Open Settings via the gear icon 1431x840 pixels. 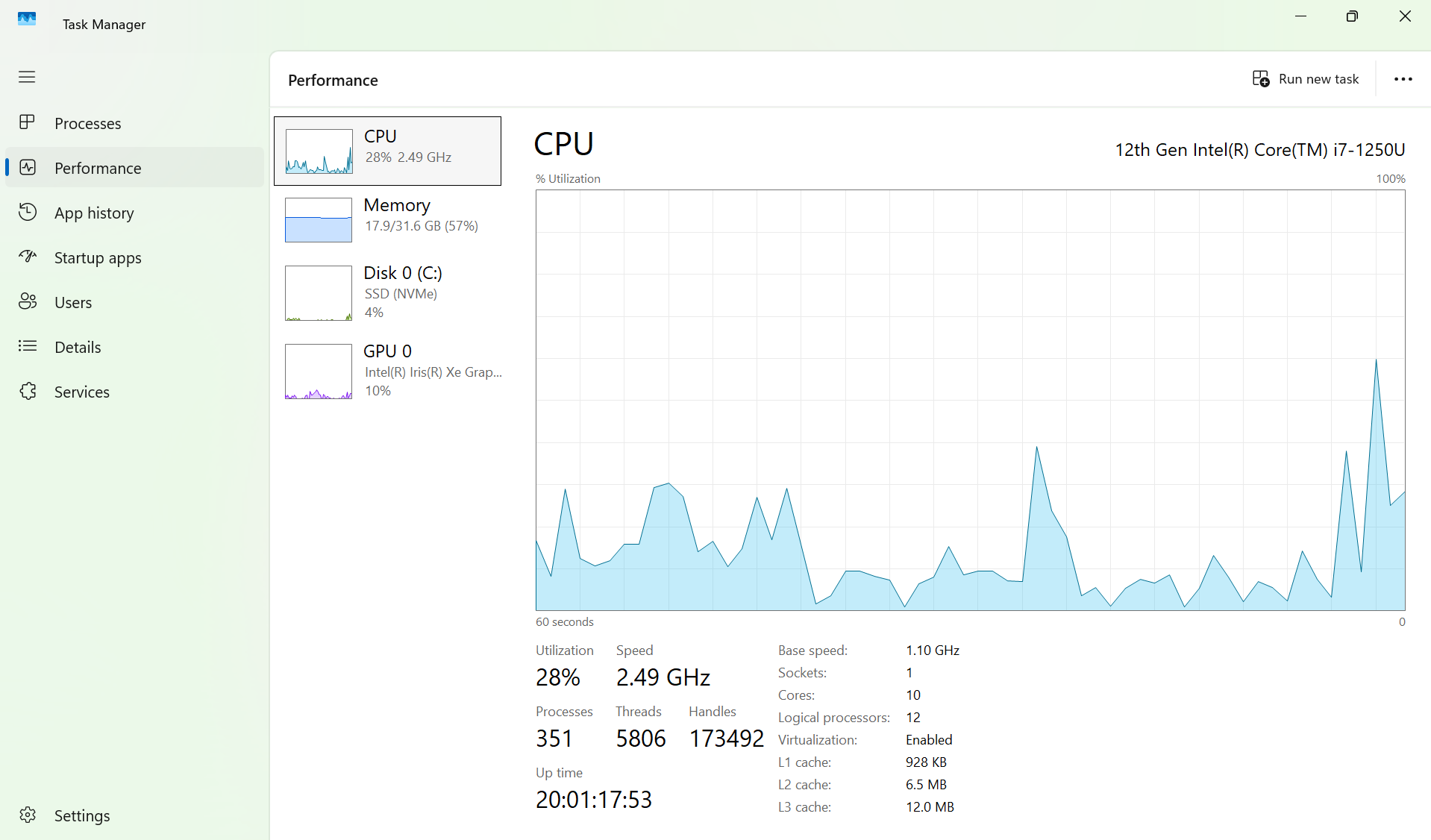(28, 815)
